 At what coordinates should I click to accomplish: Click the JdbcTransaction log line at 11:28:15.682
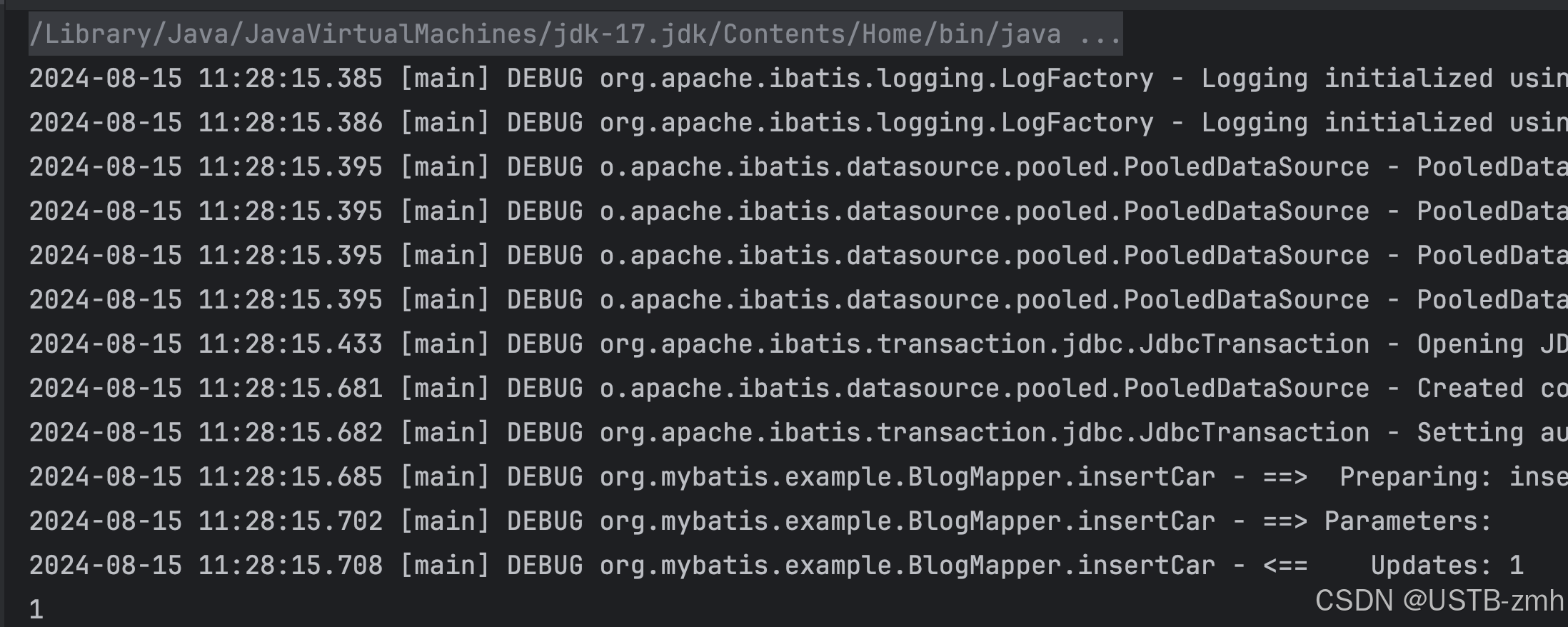798,433
